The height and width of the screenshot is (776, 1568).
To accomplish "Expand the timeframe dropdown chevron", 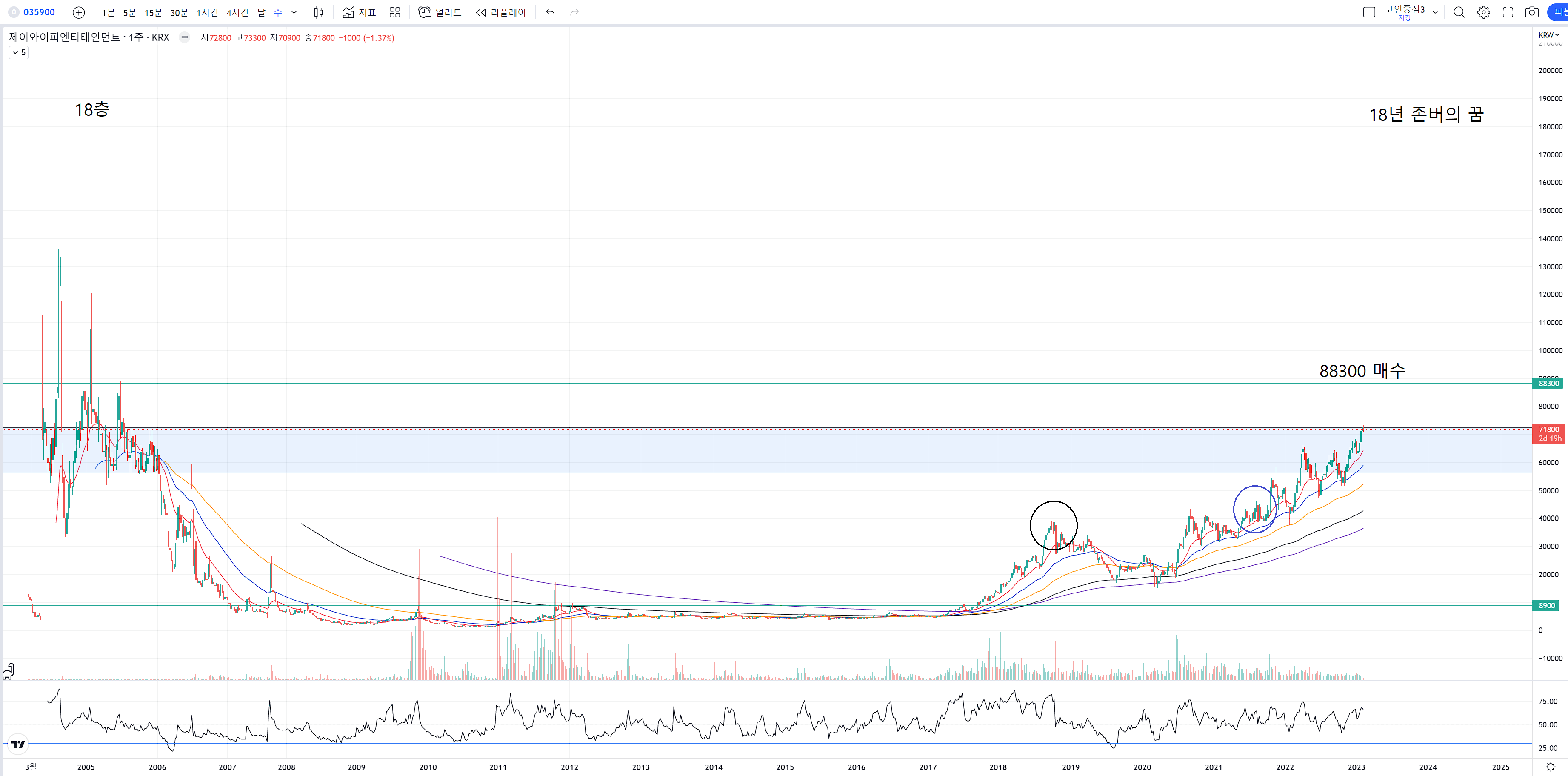I will [294, 12].
